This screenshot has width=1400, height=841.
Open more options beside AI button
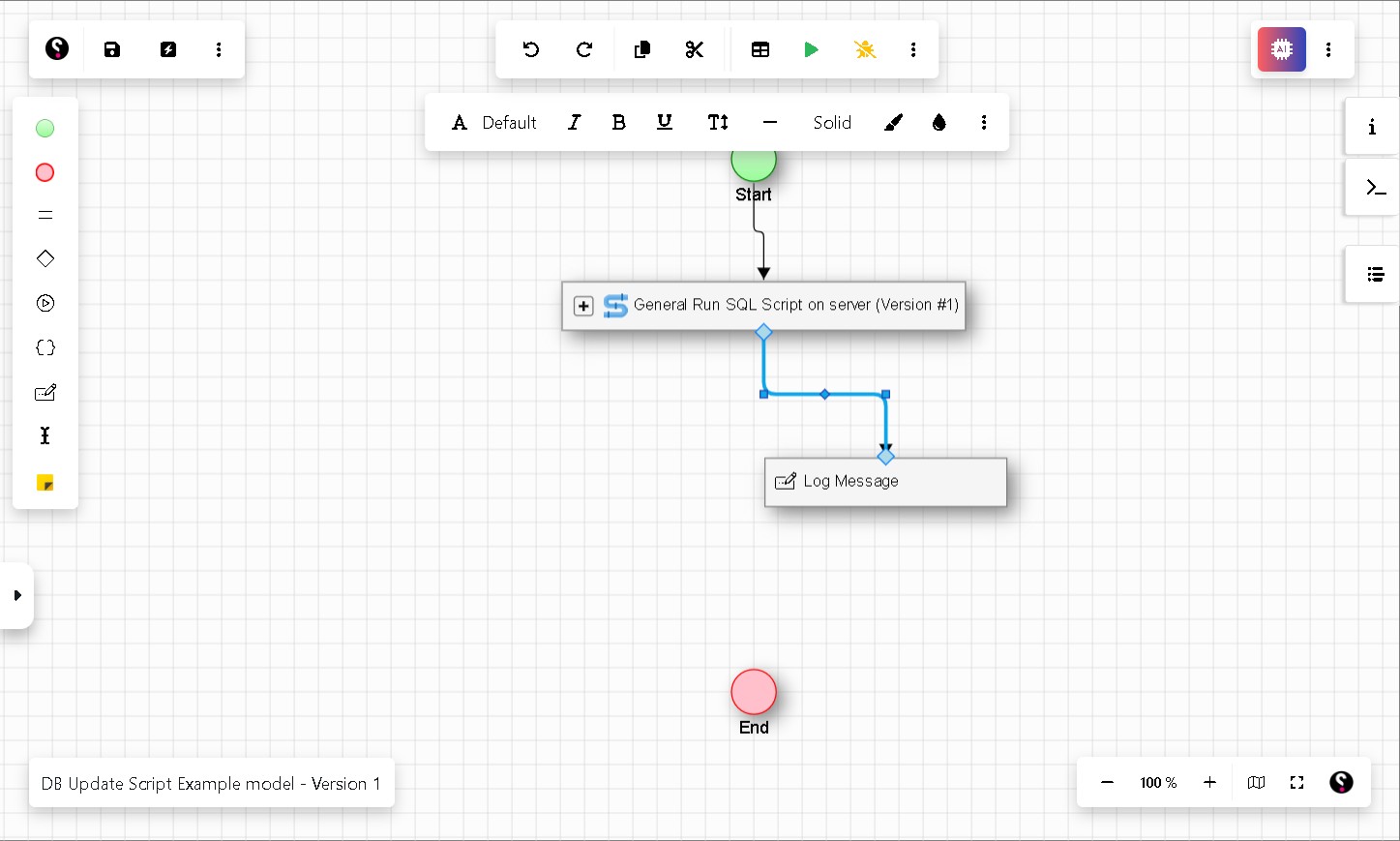coord(1328,49)
